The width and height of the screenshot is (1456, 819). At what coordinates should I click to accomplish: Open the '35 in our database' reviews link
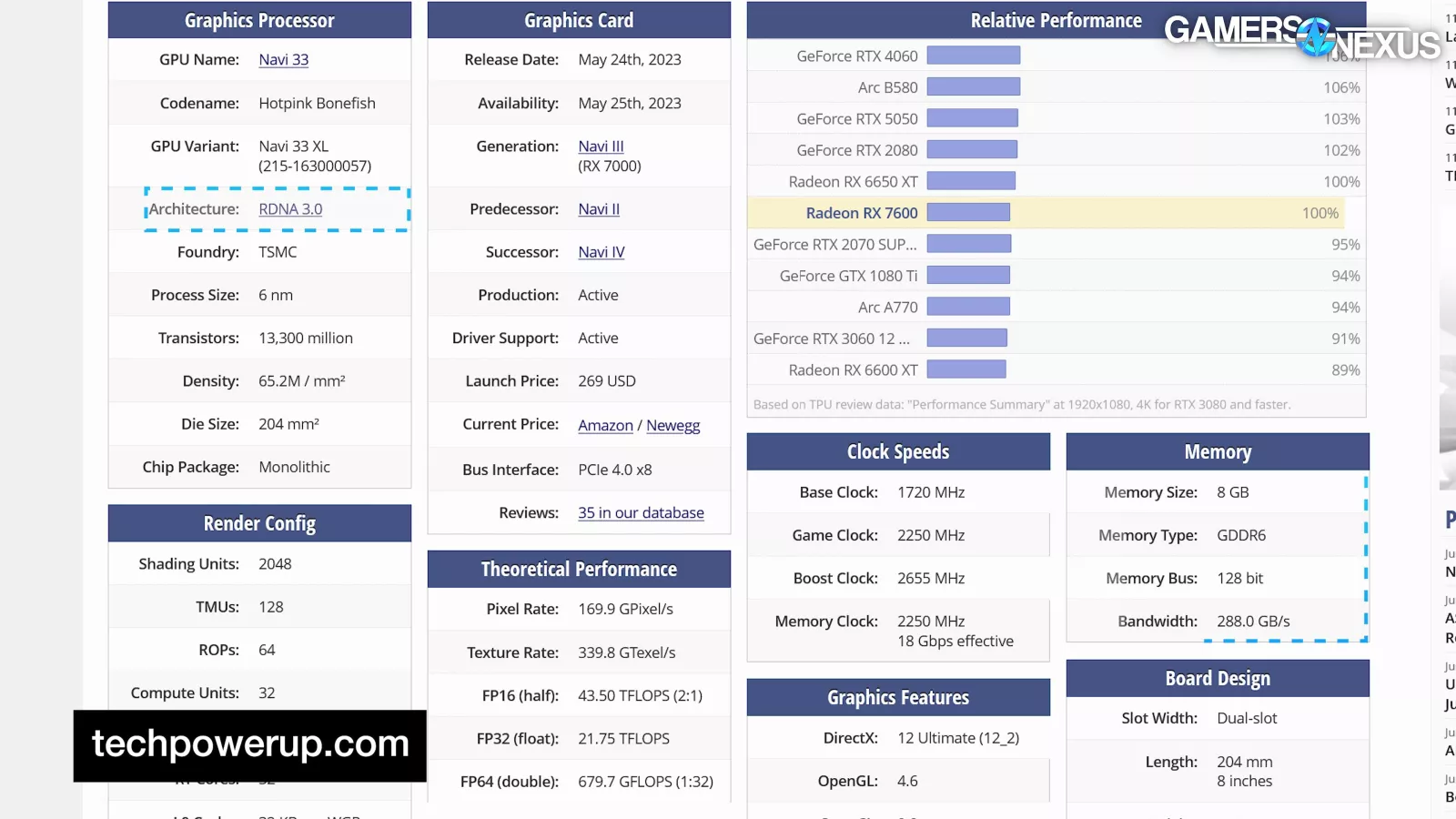click(641, 513)
